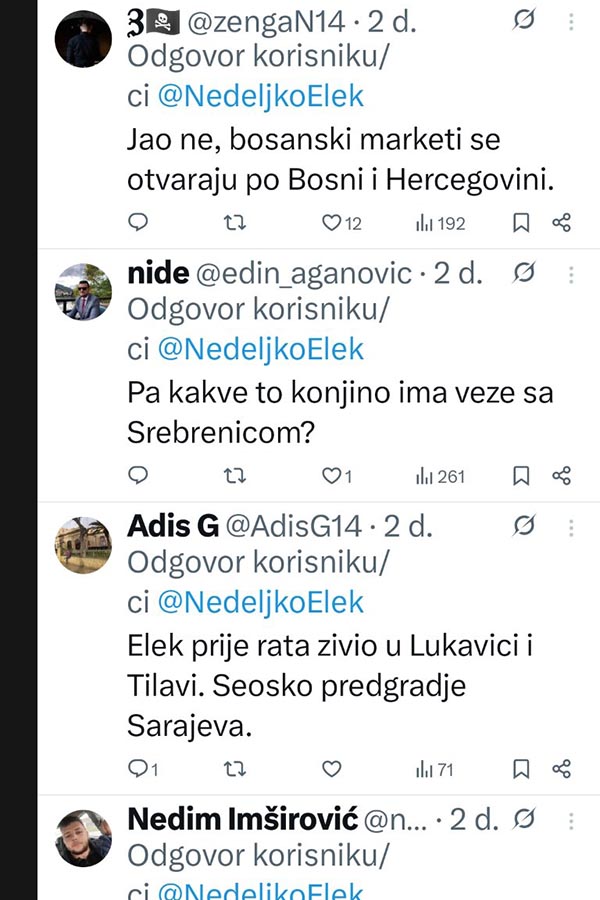Toggle the slashed-circle icon on Adis G's tweet
Image resolution: width=600 pixels, height=900 pixels.
point(524,526)
